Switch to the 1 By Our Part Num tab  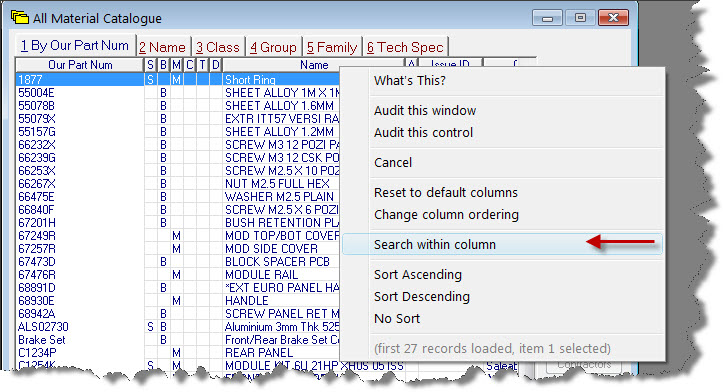pyautogui.click(x=75, y=46)
